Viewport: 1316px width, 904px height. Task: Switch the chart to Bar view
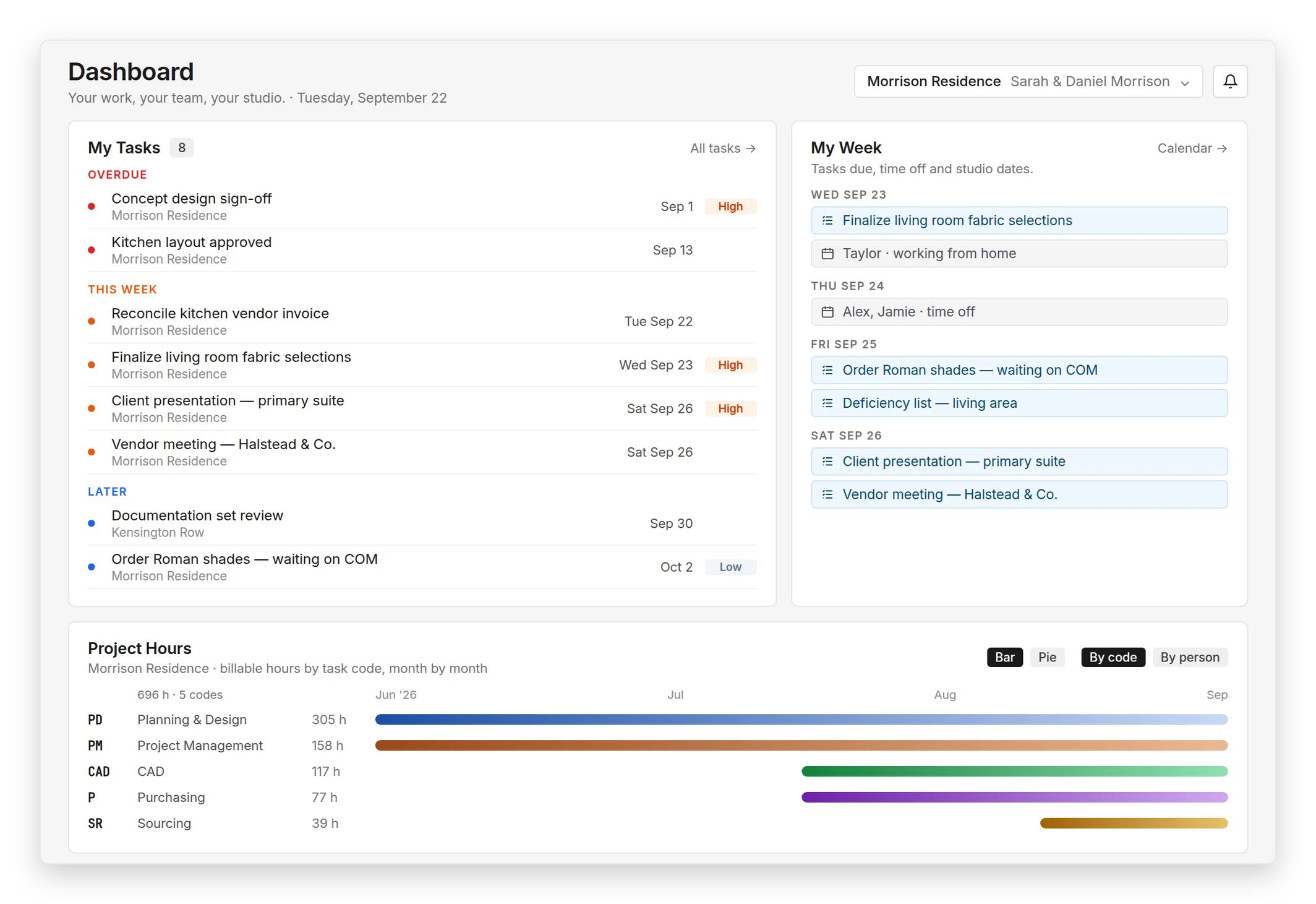[x=1004, y=657]
